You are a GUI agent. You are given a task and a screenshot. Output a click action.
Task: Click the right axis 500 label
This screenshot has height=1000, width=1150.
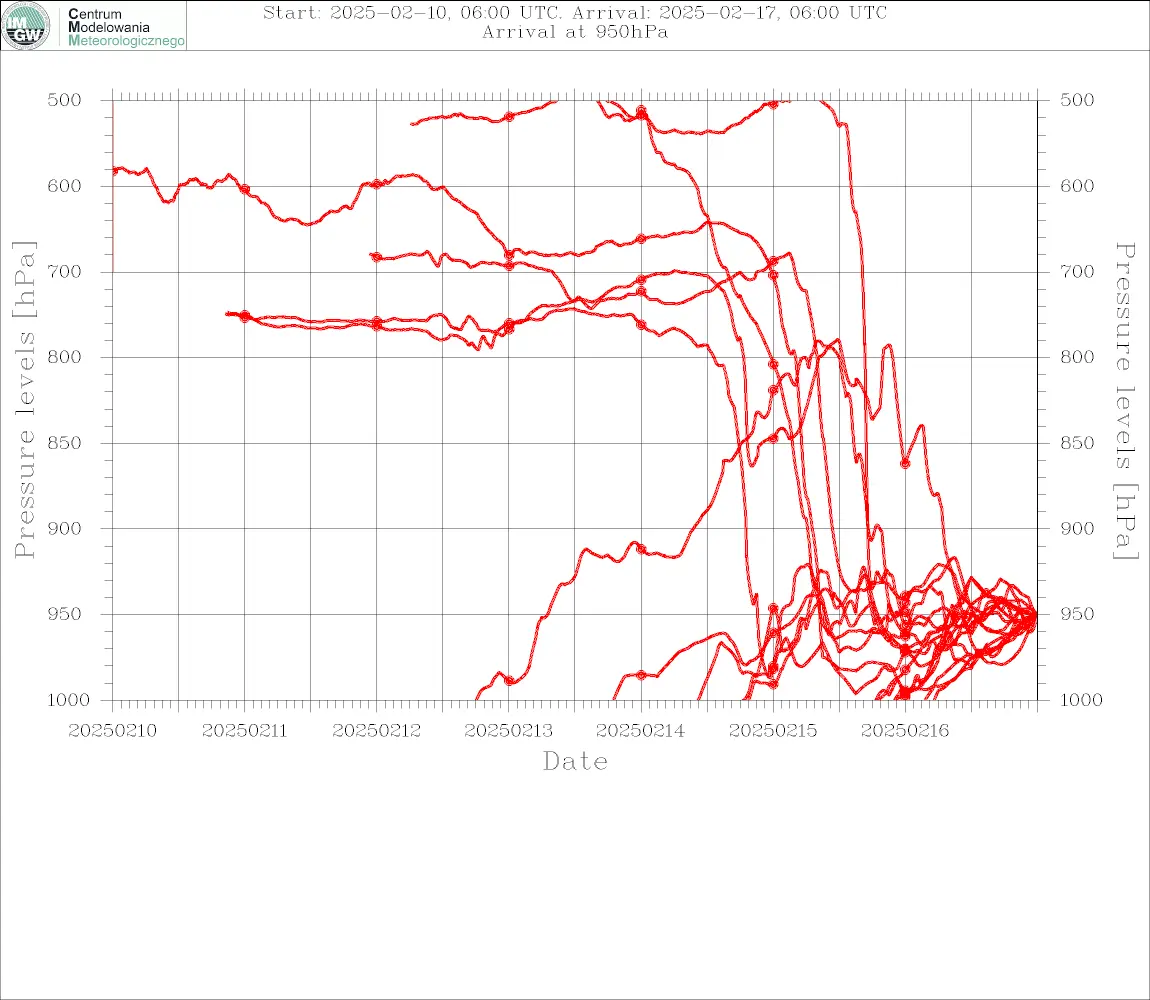pyautogui.click(x=1077, y=100)
